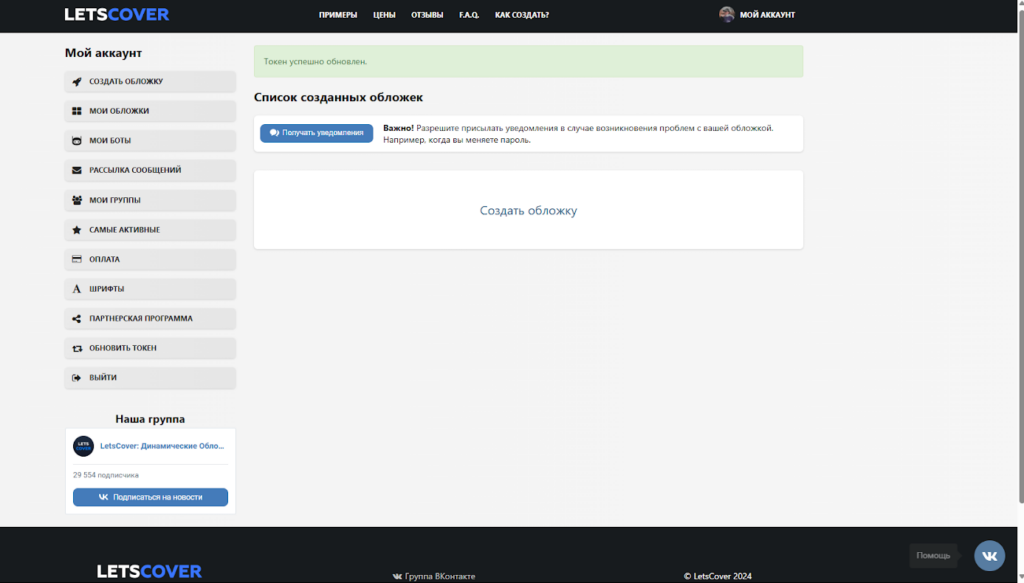
Task: Open the Группа ВКонтакте footer link
Action: pyautogui.click(x=440, y=576)
